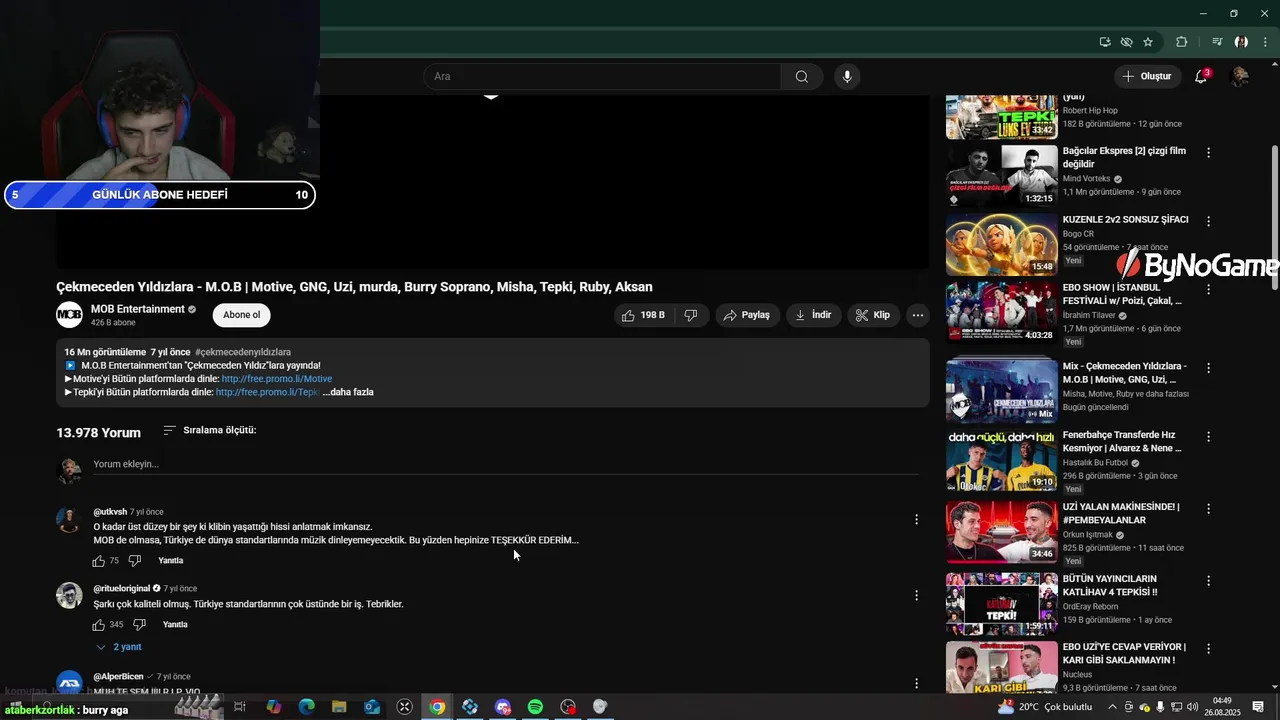Expand description with ...daha fazla

click(x=348, y=392)
